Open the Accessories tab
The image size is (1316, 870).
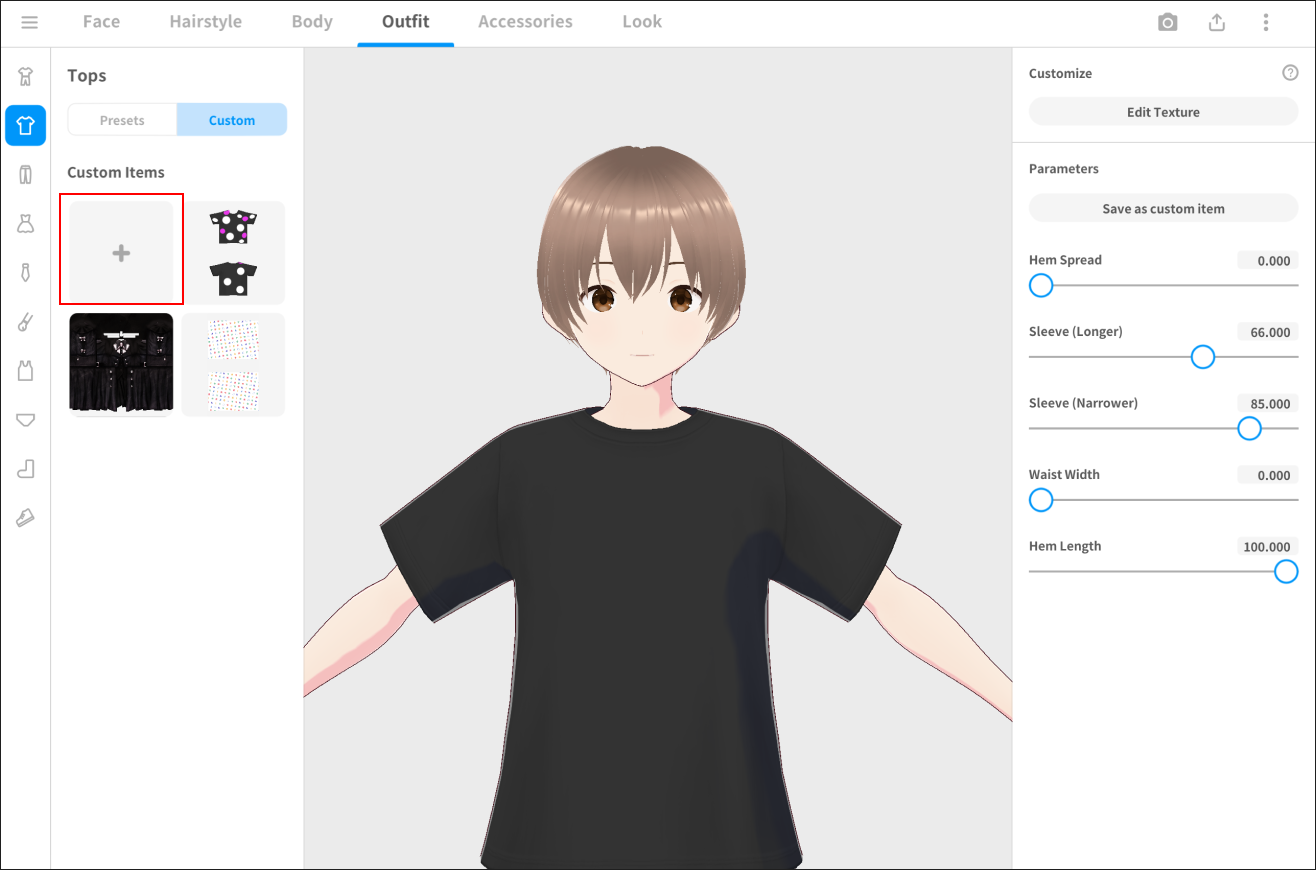point(525,22)
